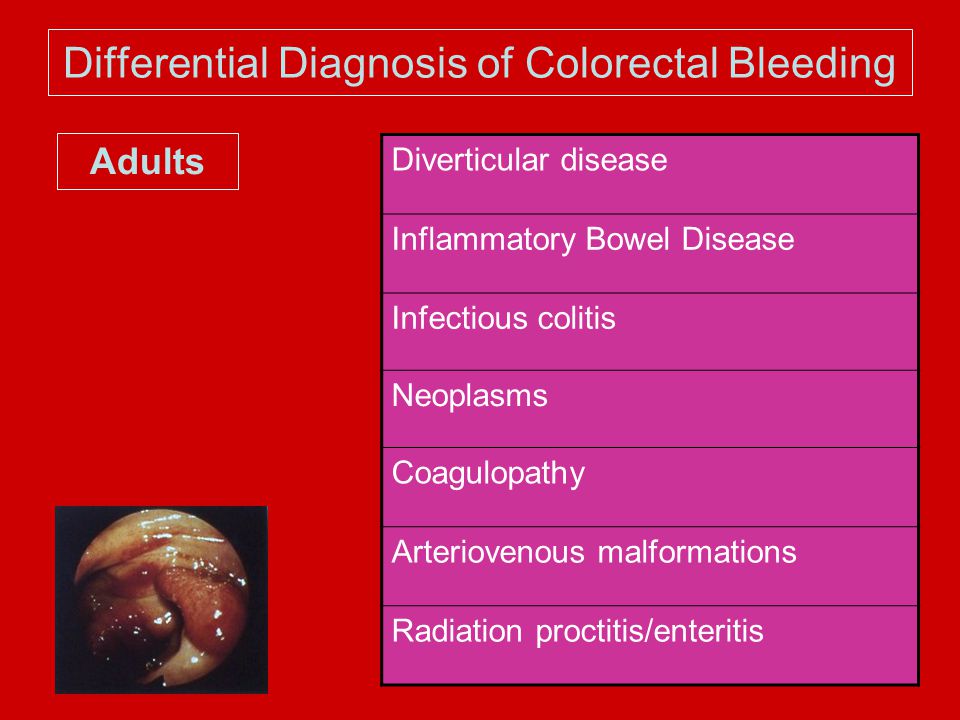Image resolution: width=960 pixels, height=720 pixels.
Task: Click the word Diagnosis in title
Action: [372, 63]
